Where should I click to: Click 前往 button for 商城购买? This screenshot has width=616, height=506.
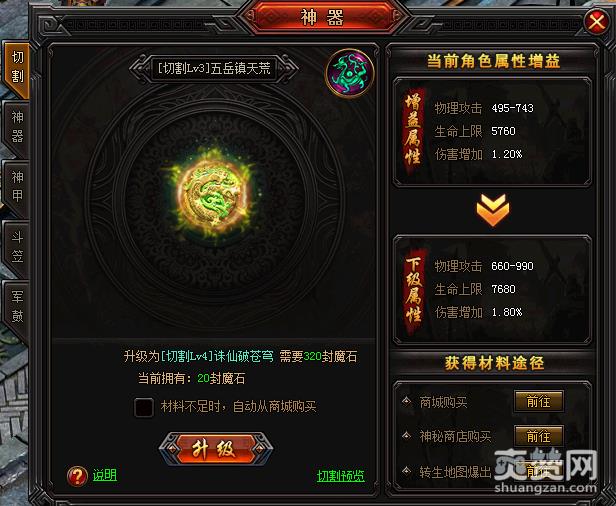(539, 402)
